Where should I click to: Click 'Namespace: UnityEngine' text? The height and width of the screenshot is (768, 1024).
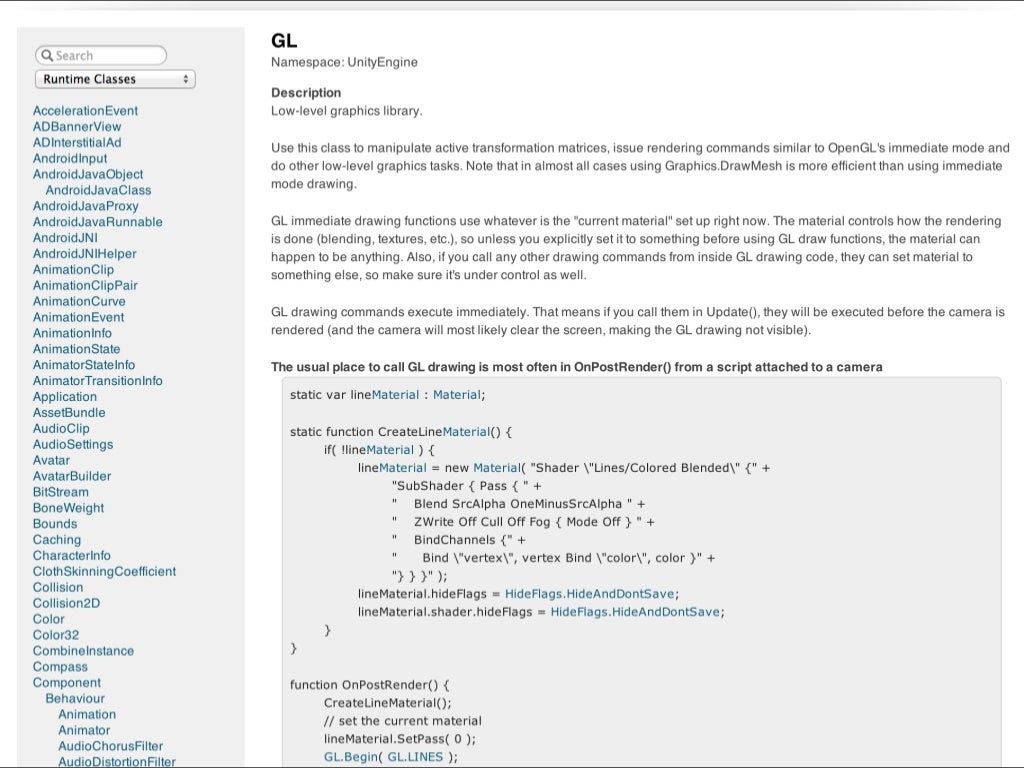(x=344, y=62)
